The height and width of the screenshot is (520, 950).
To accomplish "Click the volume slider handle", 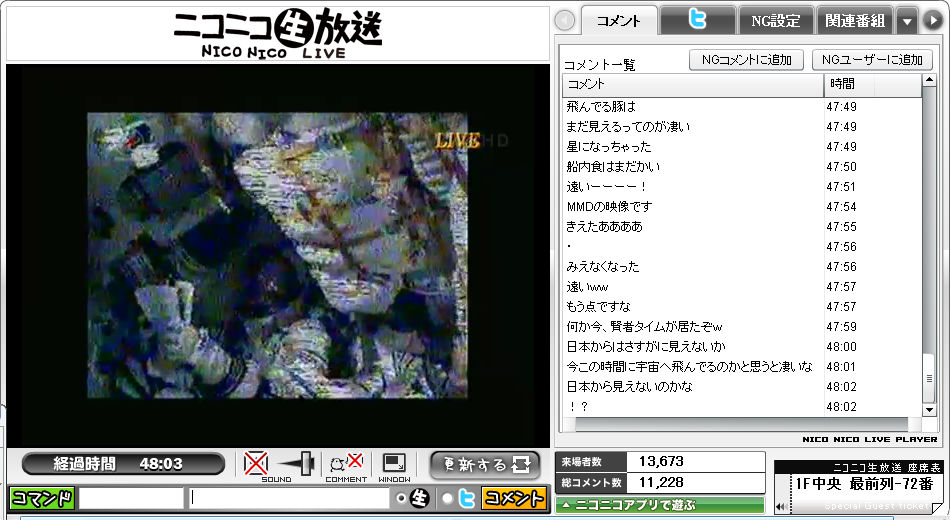I will tap(306, 464).
